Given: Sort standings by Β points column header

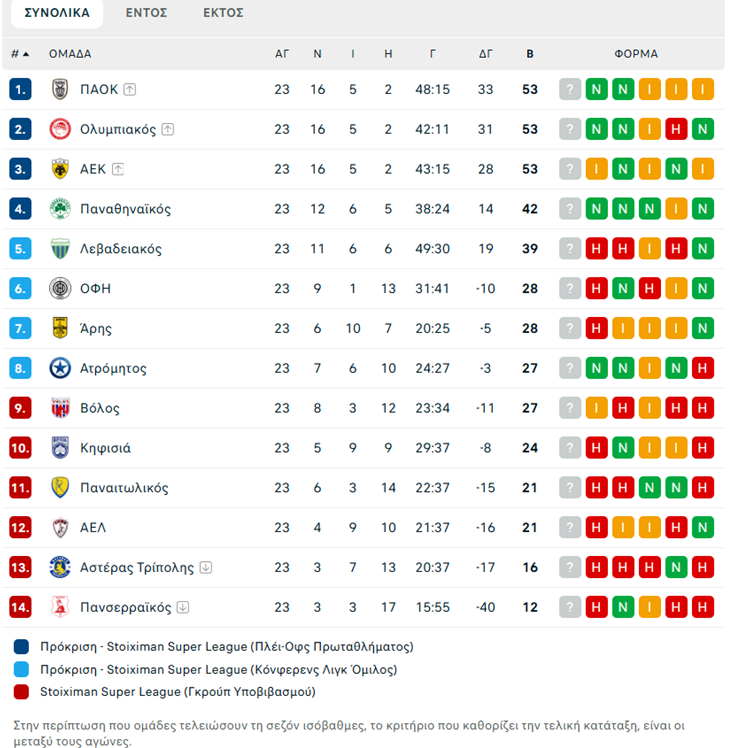Looking at the screenshot, I should (530, 54).
